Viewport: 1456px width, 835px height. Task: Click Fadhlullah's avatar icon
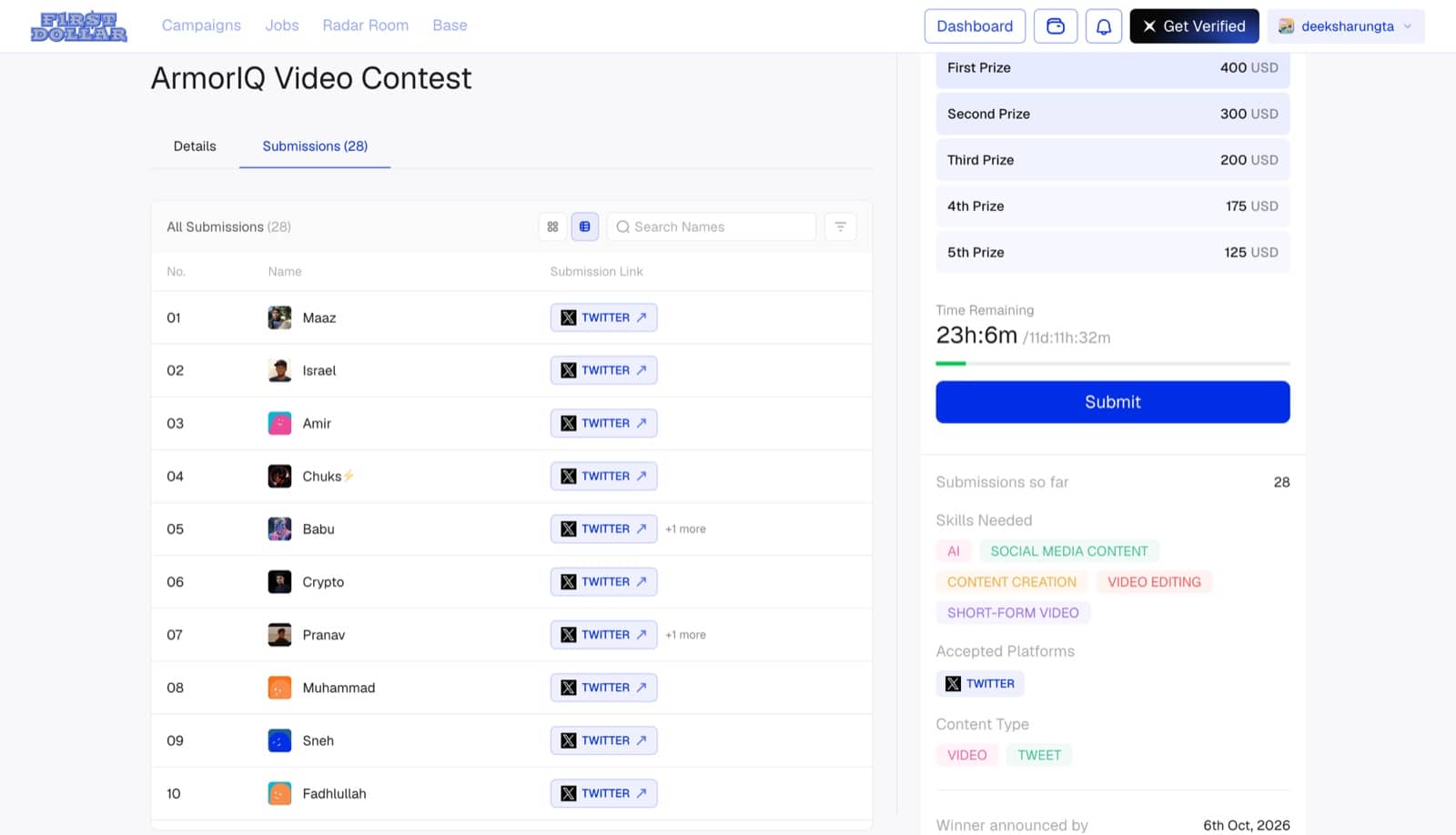pos(279,793)
